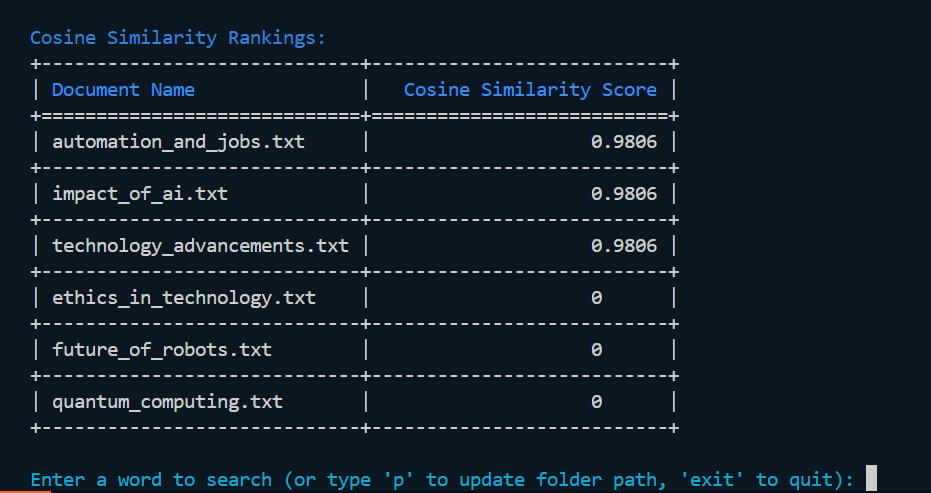Click the 'Cosine Similarity Rankings:' heading
This screenshot has width=931, height=493.
(x=178, y=38)
